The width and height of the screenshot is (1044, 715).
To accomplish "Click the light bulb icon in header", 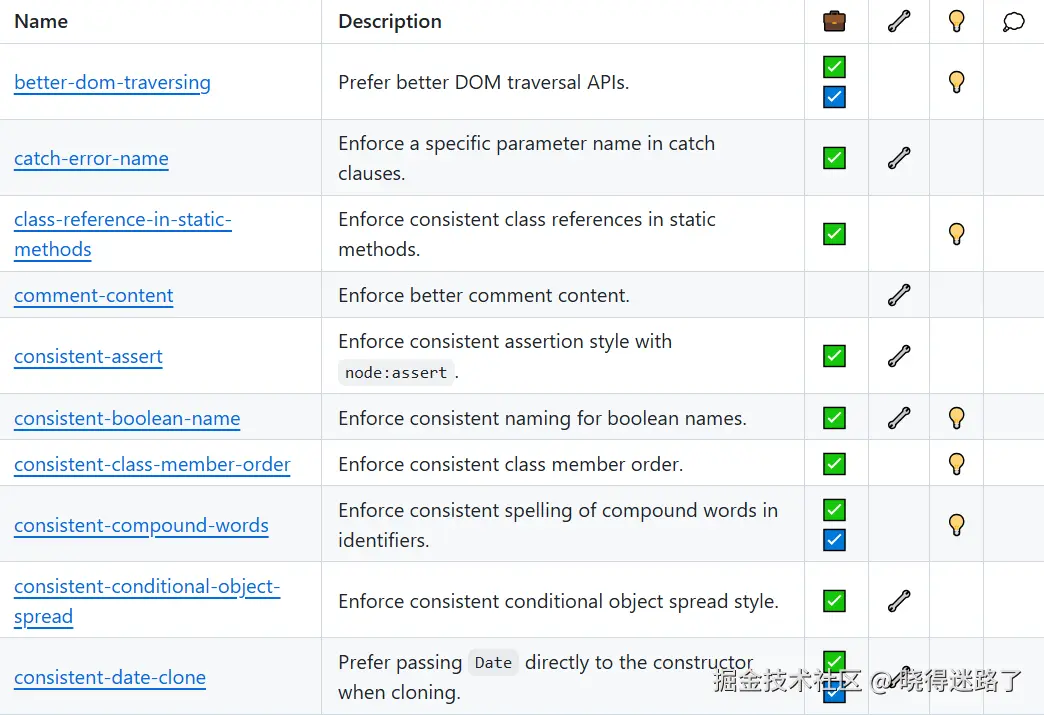I will pos(956,21).
